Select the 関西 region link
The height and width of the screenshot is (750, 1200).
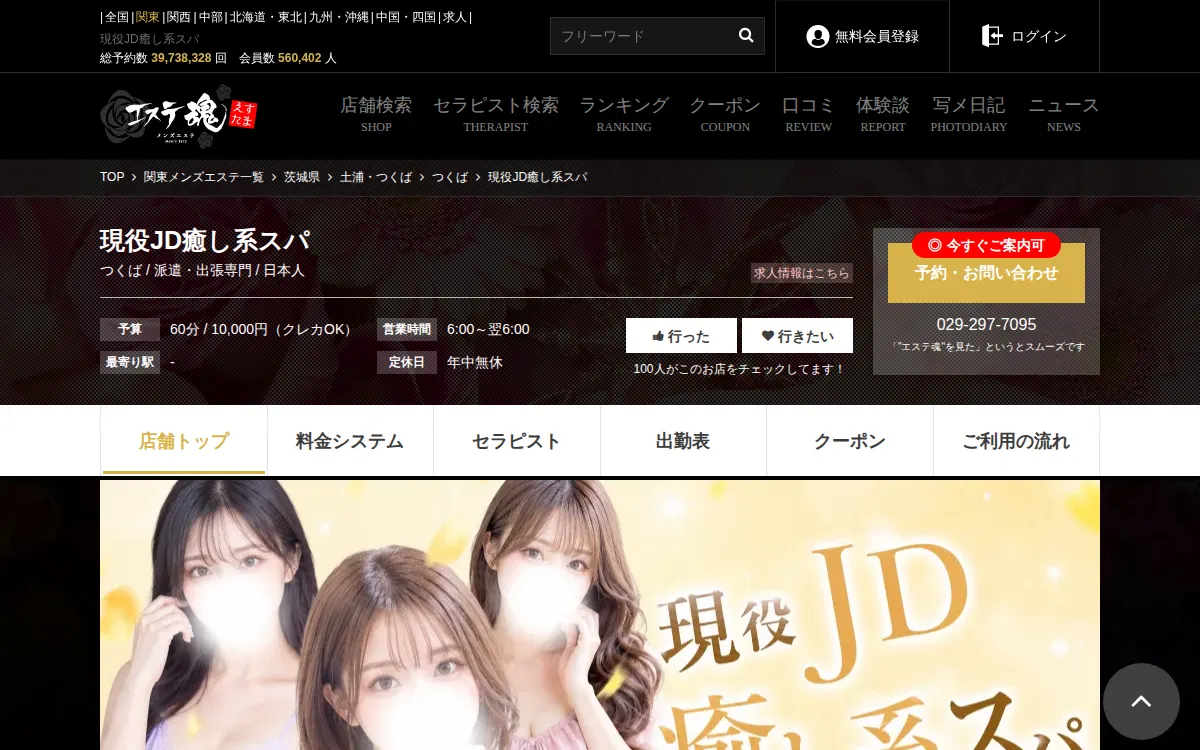tap(179, 17)
